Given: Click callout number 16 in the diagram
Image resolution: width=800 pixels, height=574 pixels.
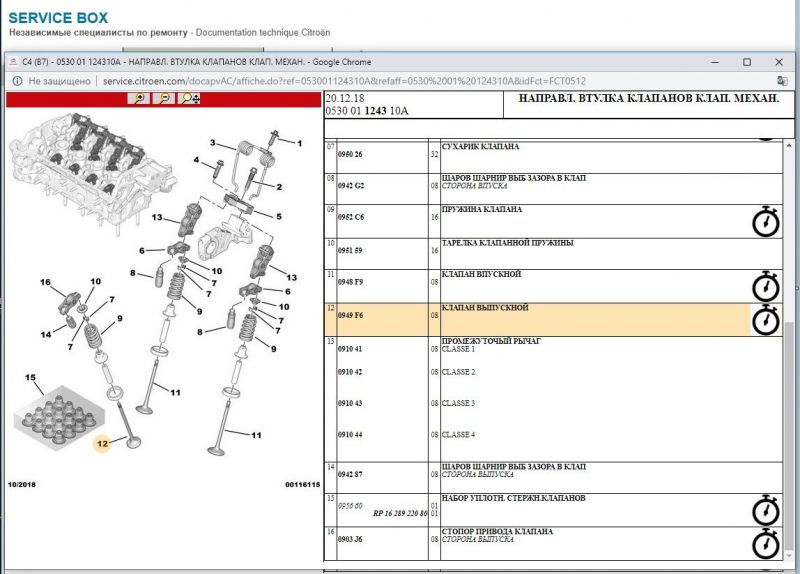Looking at the screenshot, I should [45, 283].
